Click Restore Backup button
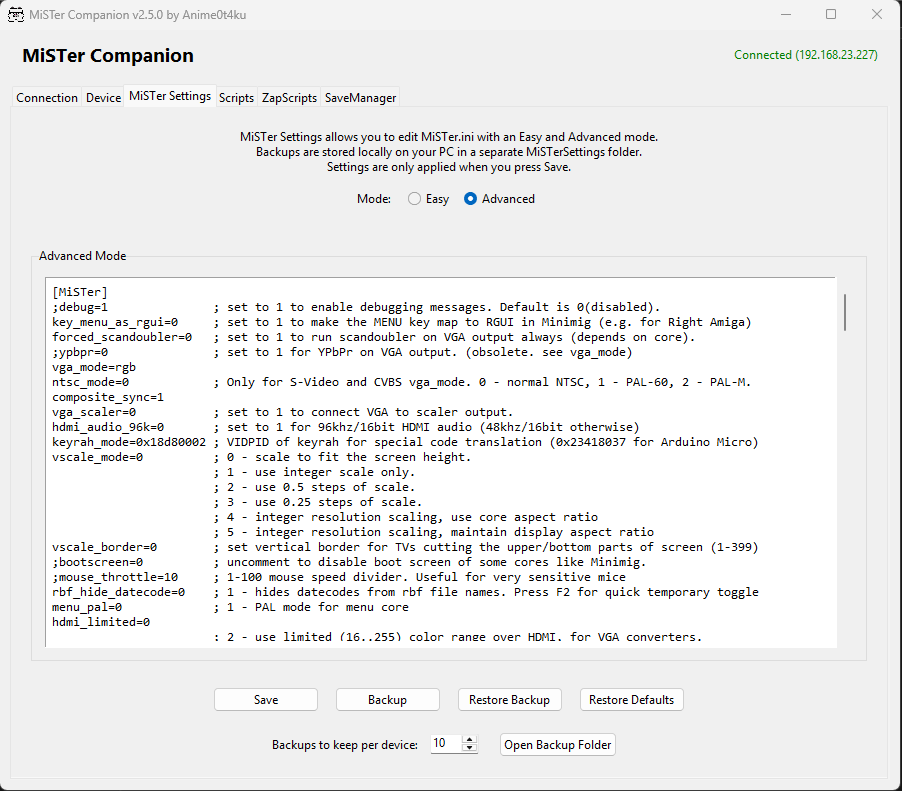This screenshot has height=791, width=902. [x=510, y=700]
